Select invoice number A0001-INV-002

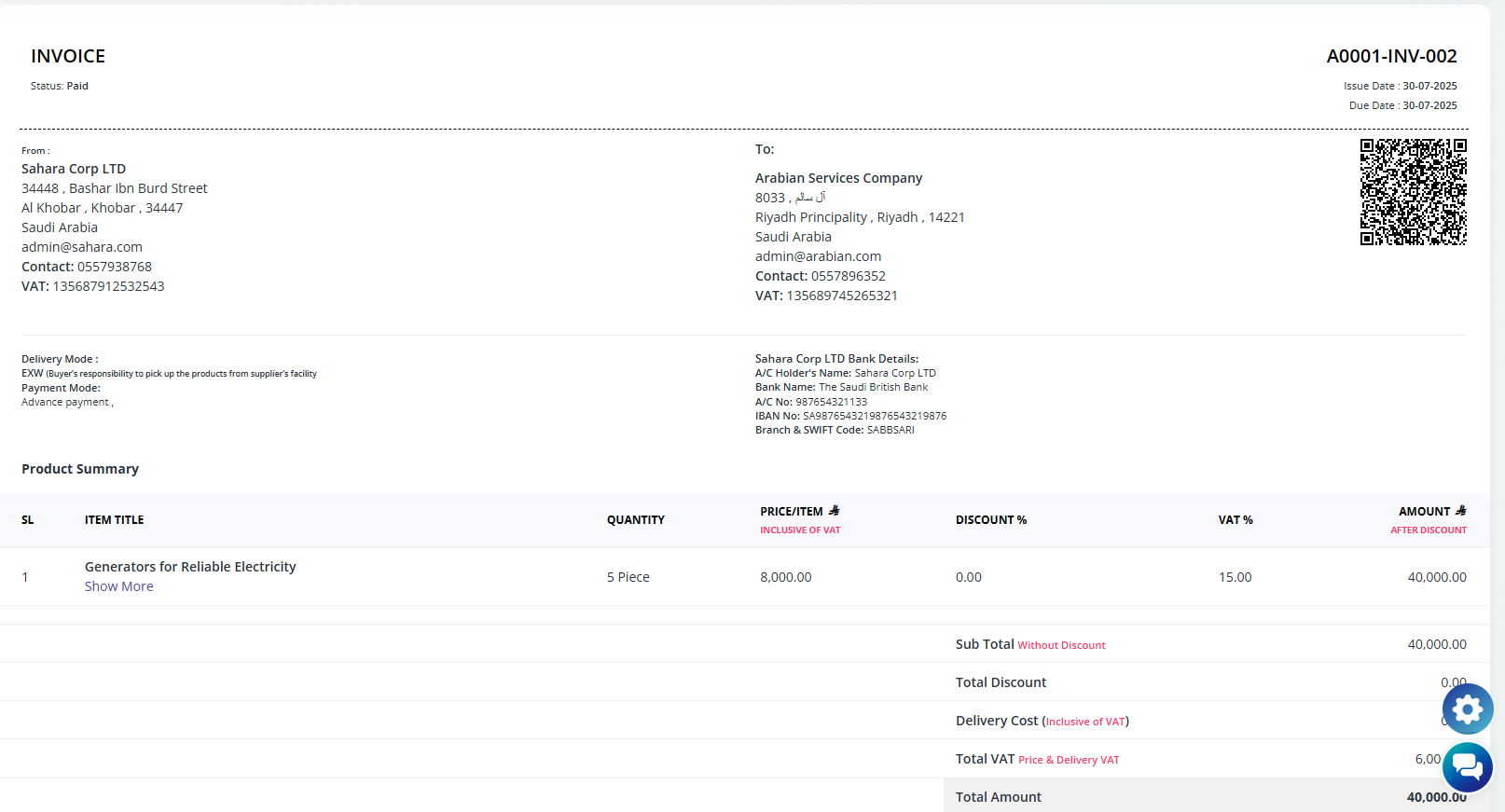[x=1391, y=56]
